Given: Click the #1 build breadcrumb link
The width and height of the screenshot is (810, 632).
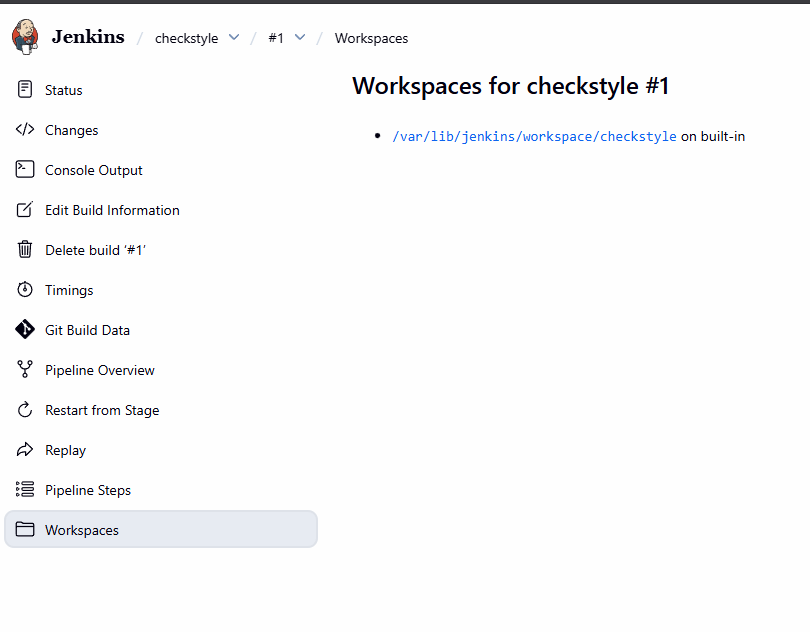Looking at the screenshot, I should [x=276, y=38].
